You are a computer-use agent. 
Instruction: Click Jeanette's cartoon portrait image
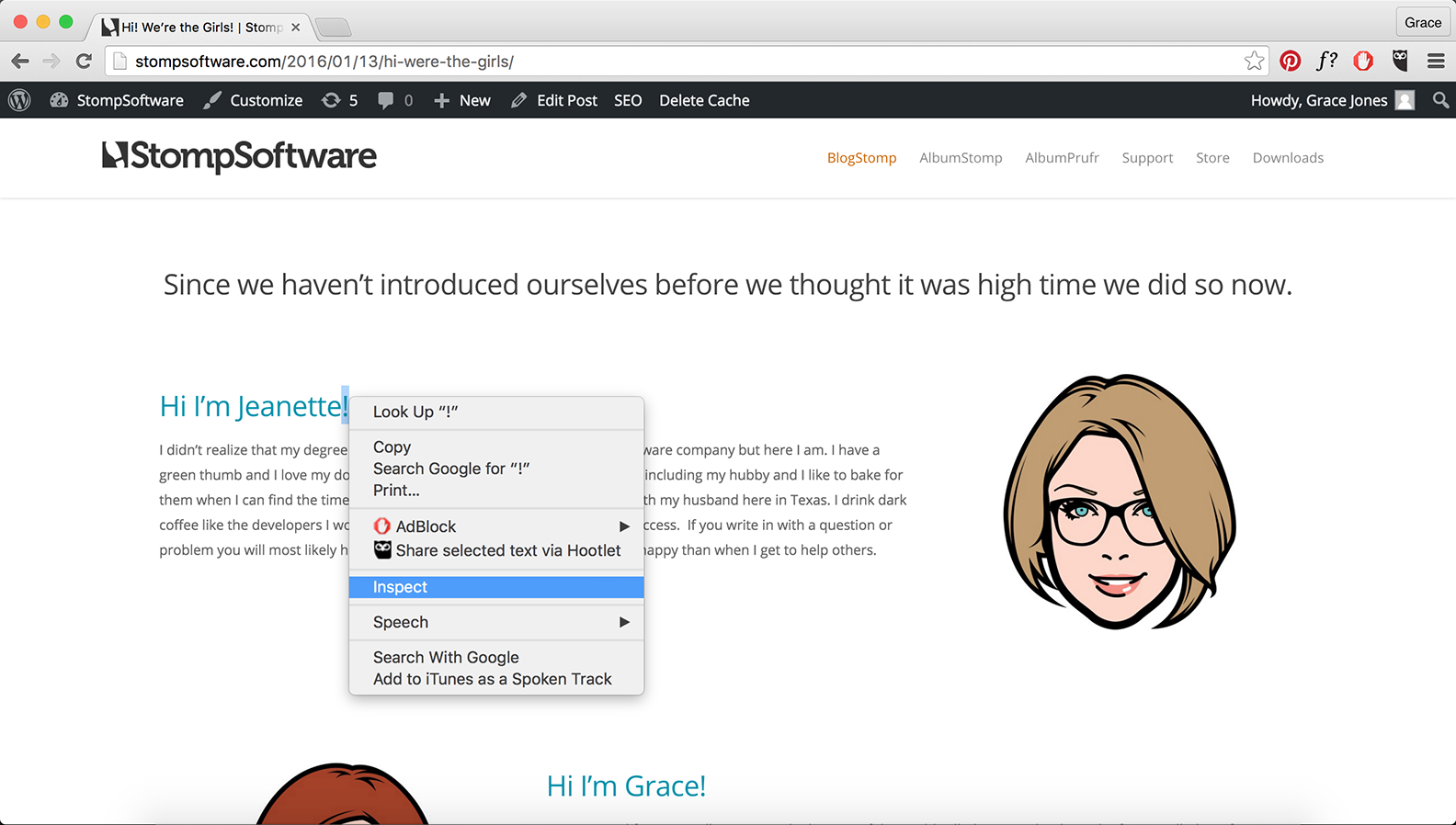[x=1119, y=502]
